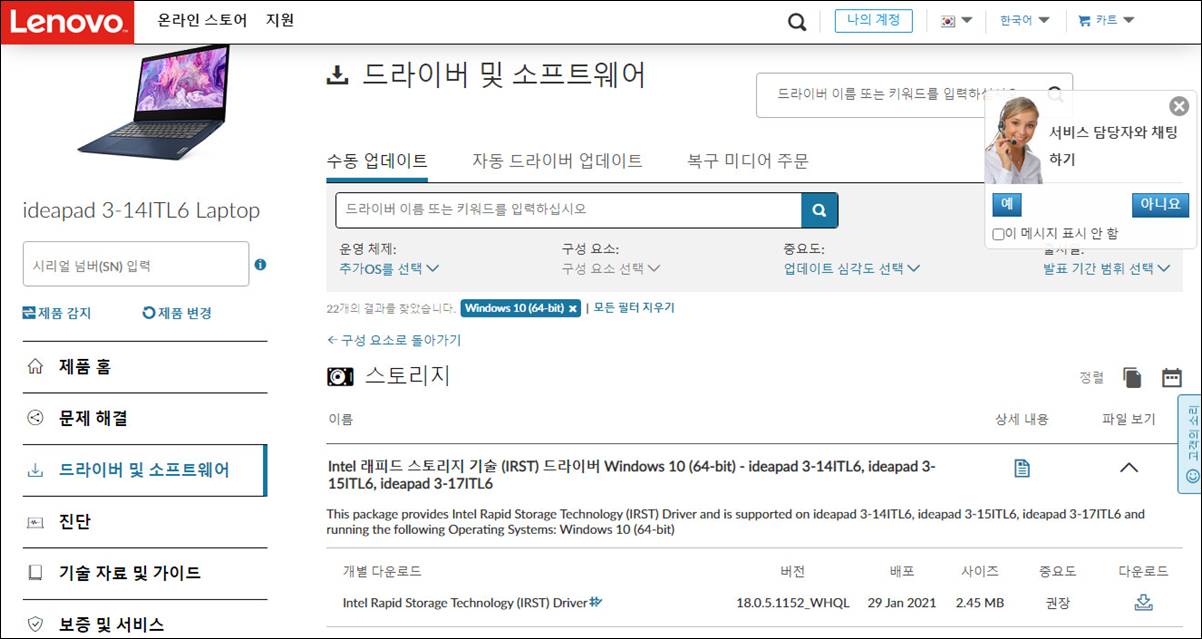Open 지원 in the top navigation
Screen dimensions: 1202x639
tap(280, 20)
